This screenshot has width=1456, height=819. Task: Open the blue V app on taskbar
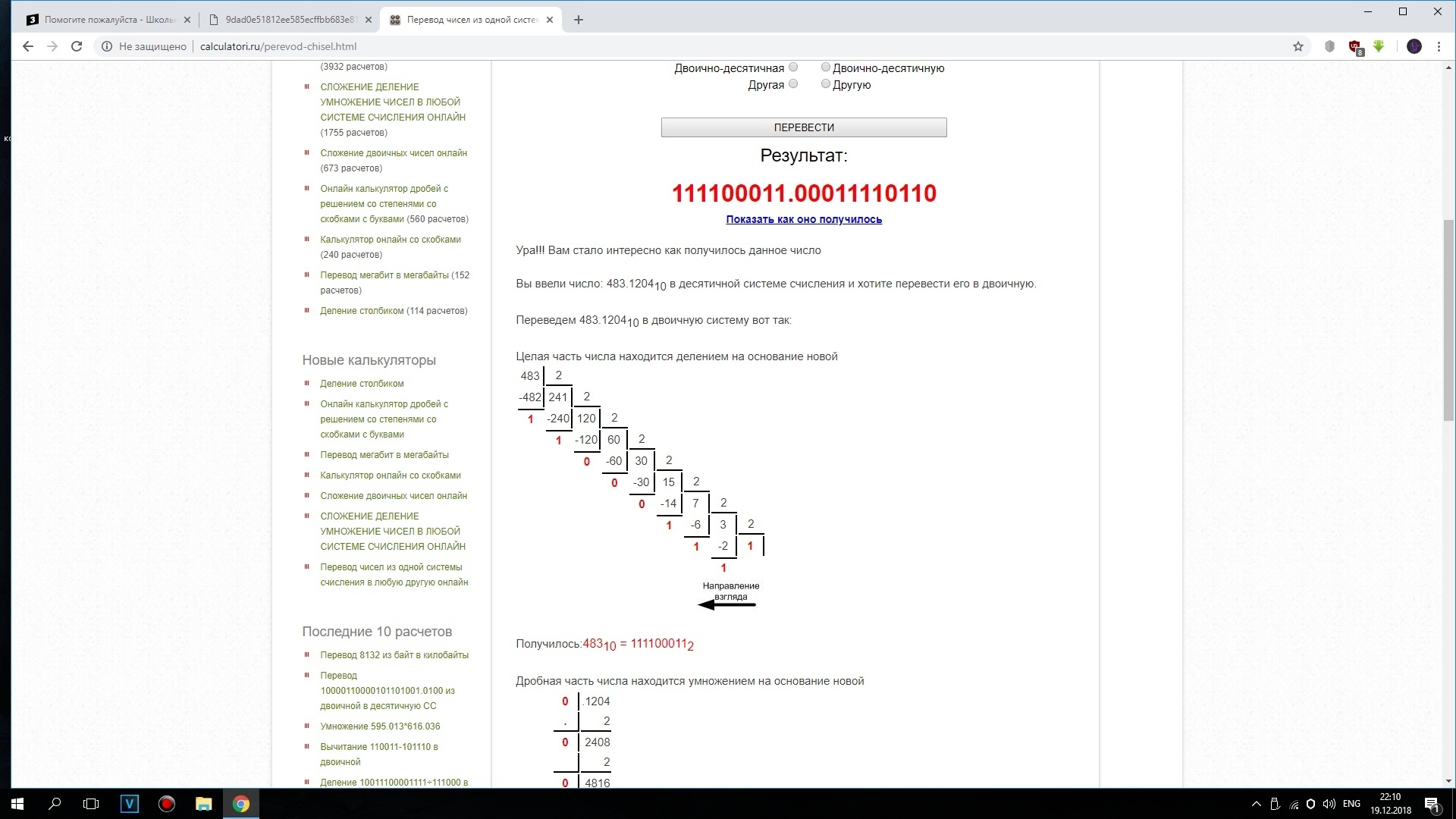pyautogui.click(x=130, y=804)
